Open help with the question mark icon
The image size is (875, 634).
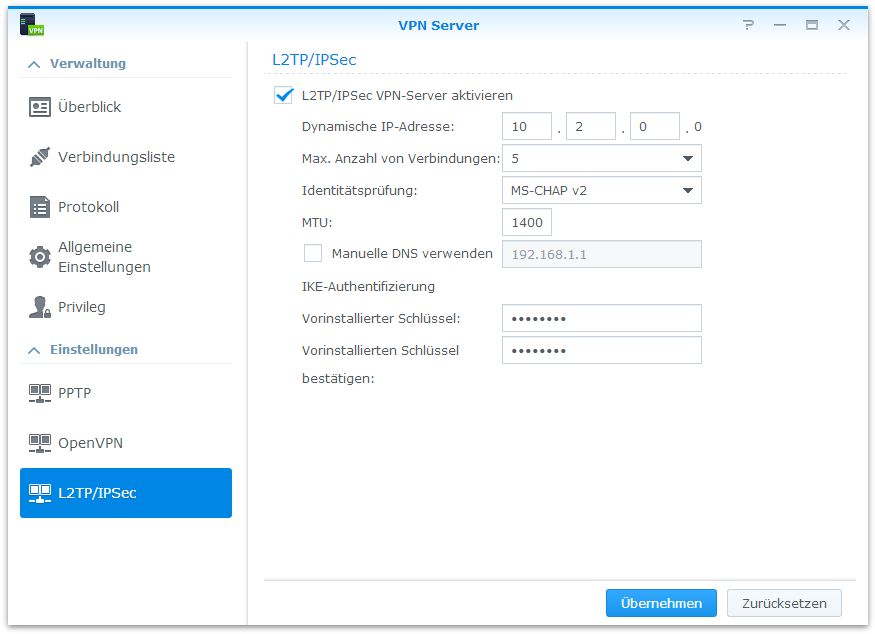coord(748,25)
